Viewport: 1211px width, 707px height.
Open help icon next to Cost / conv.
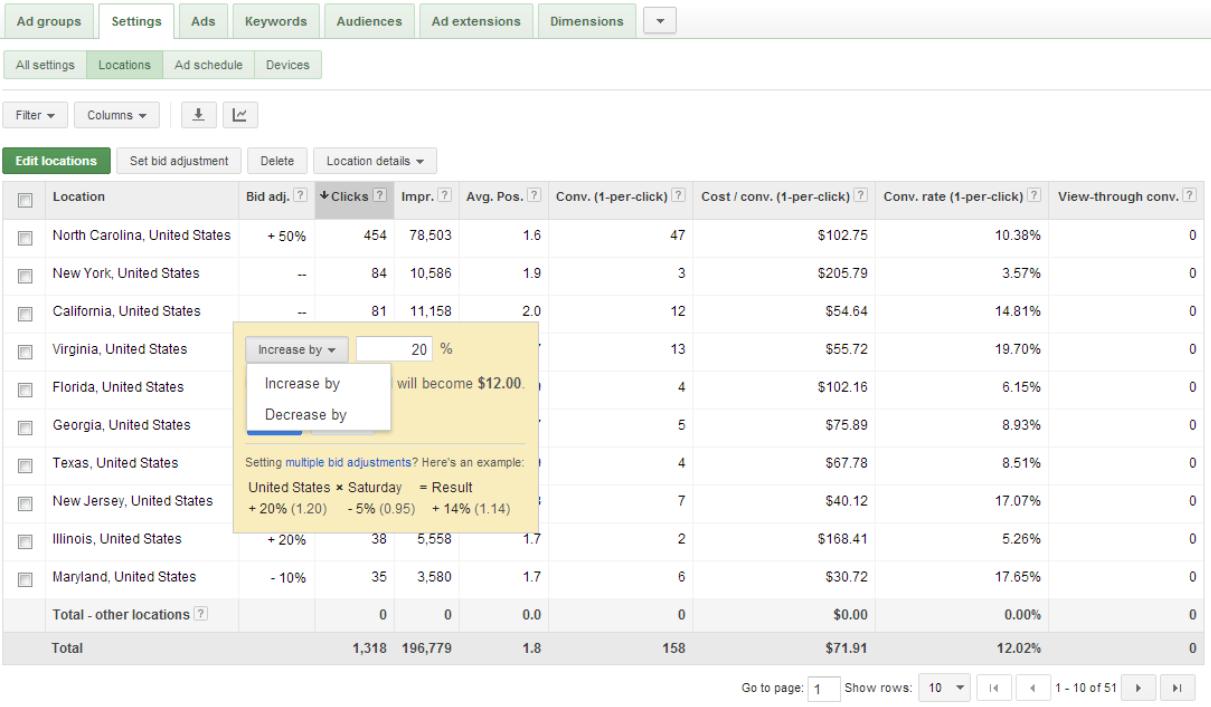859,198
